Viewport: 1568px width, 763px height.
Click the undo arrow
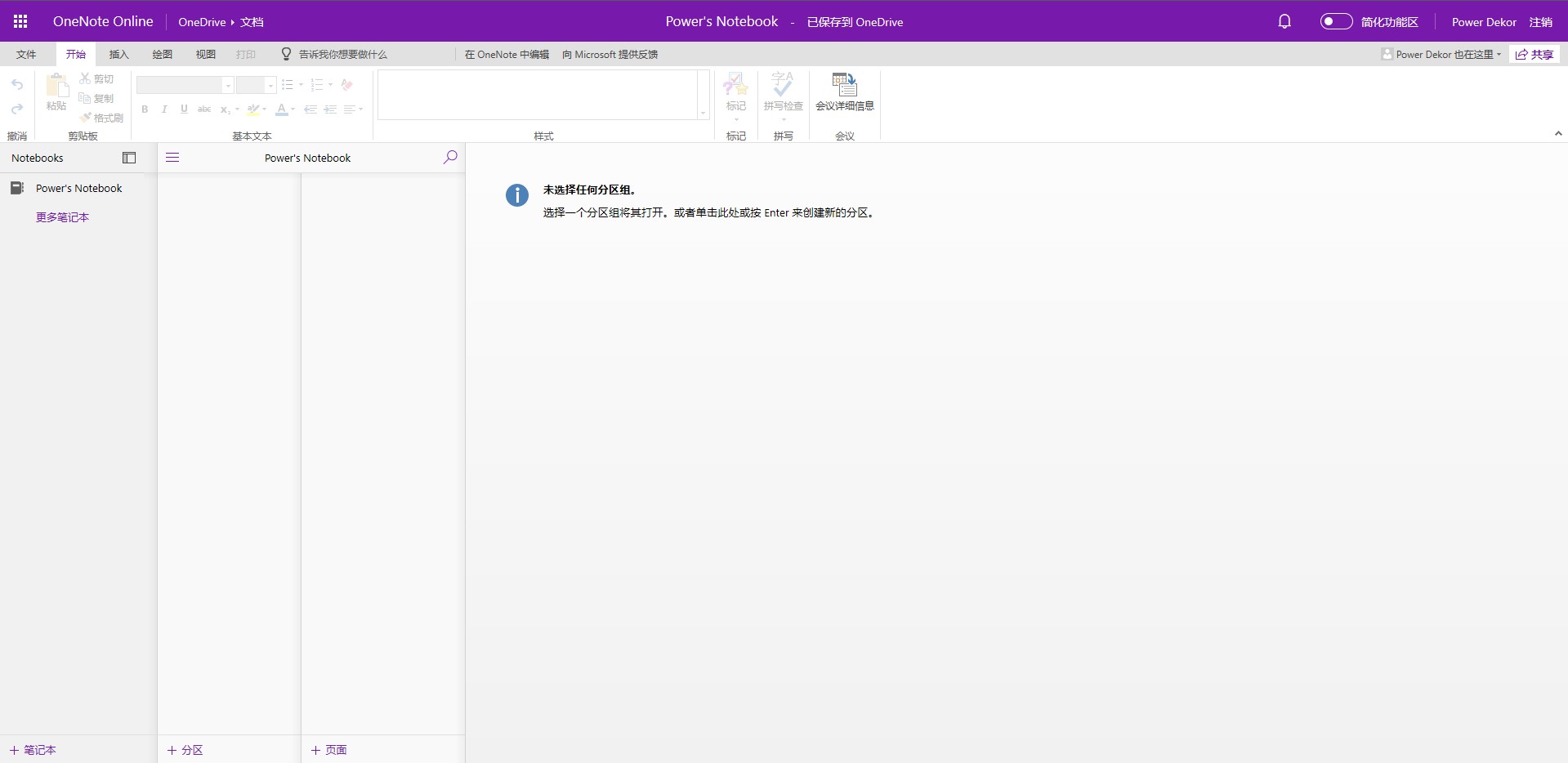click(x=17, y=84)
